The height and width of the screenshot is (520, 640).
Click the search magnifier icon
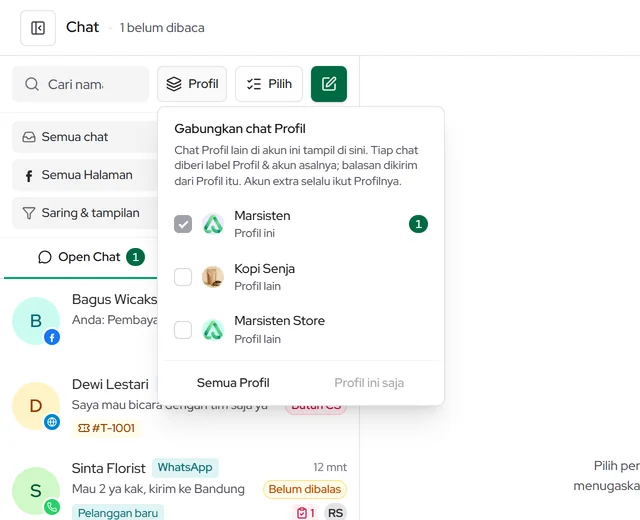(x=32, y=84)
